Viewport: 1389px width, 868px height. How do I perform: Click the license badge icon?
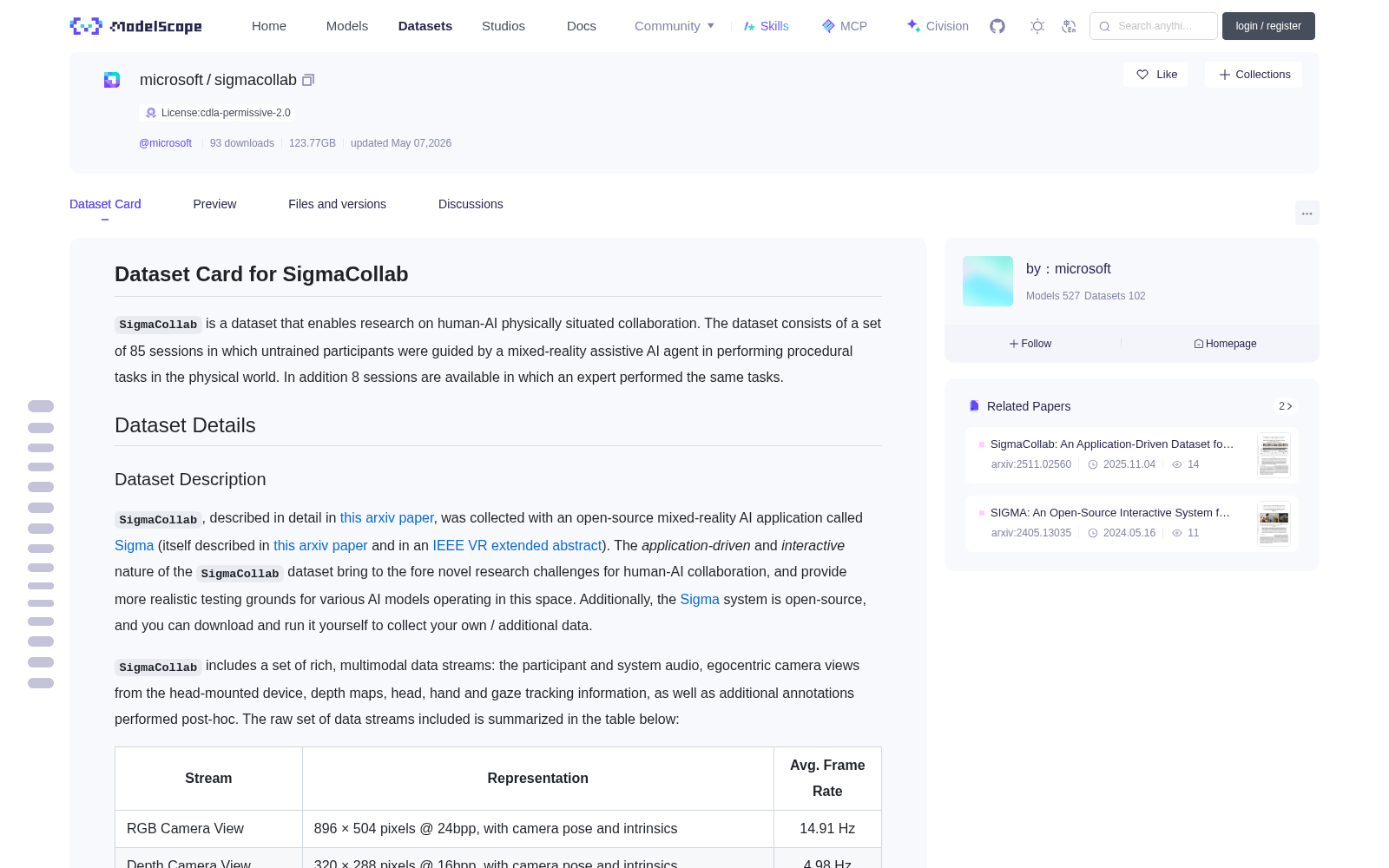point(151,113)
